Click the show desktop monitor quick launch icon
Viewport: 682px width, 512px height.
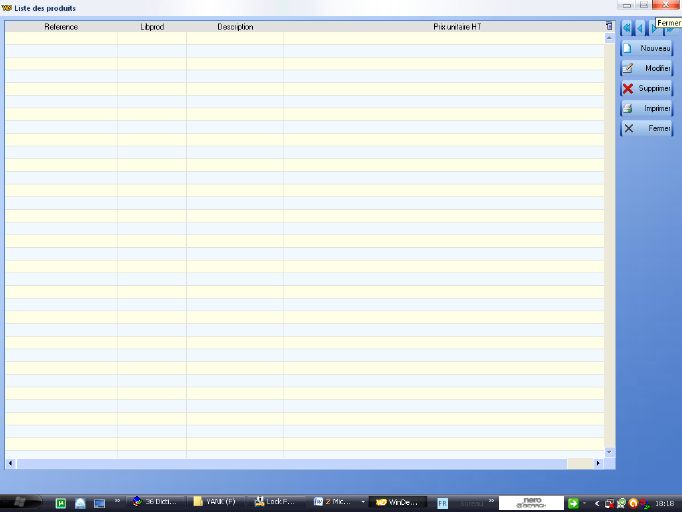[100, 503]
